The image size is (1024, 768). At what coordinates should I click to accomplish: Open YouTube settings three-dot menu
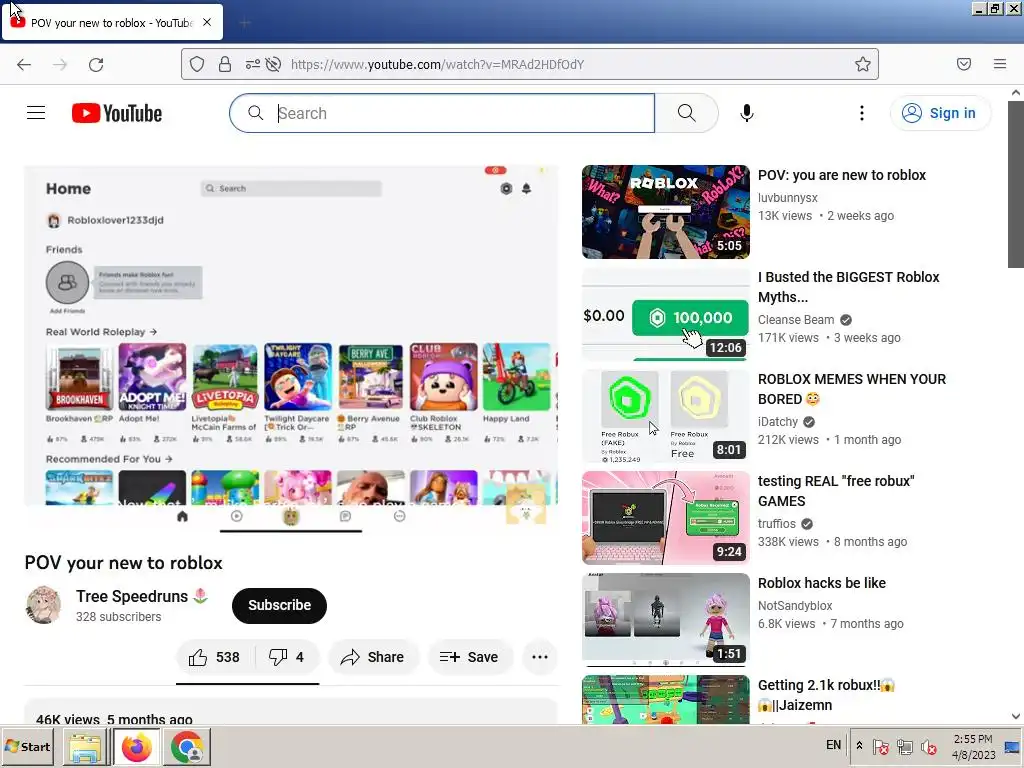pos(861,113)
